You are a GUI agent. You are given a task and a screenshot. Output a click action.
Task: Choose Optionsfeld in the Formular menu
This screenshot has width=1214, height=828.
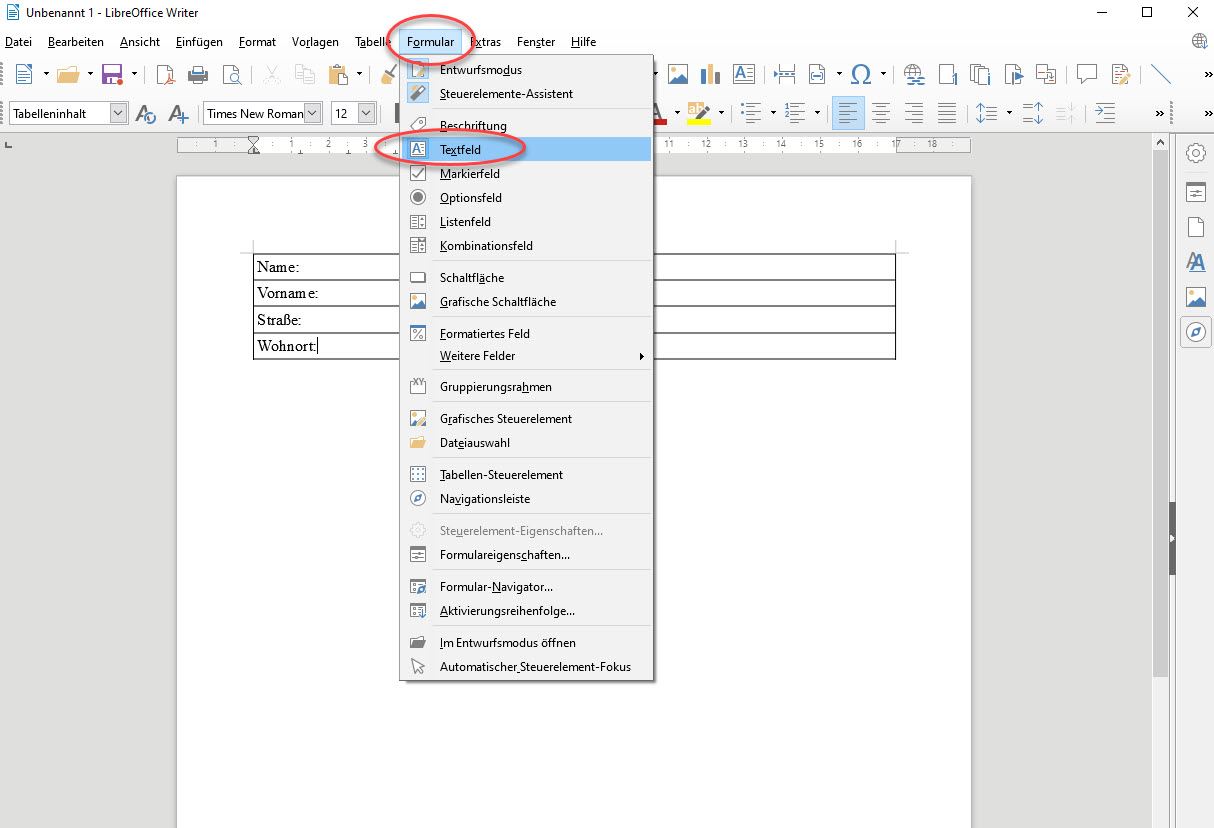(x=526, y=198)
